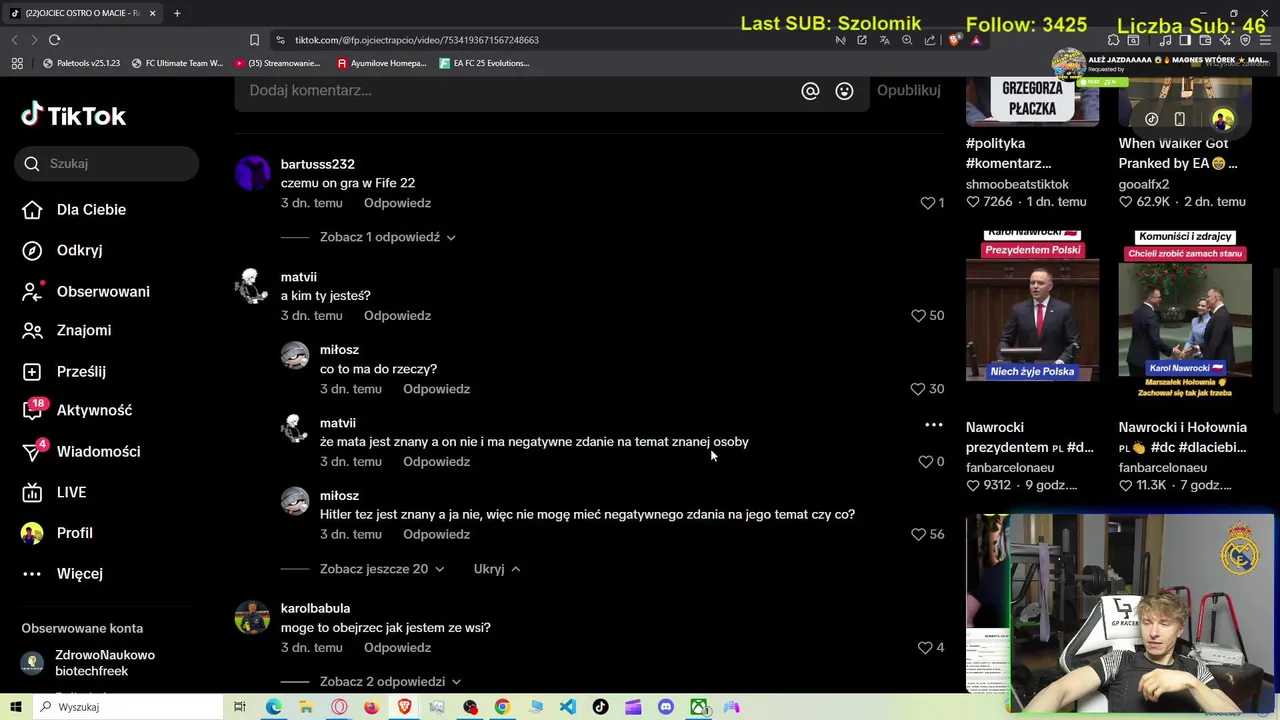Viewport: 1280px width, 720px height.
Task: Open Visual Studio Code from taskbar
Action: pyautogui.click(x=568, y=707)
